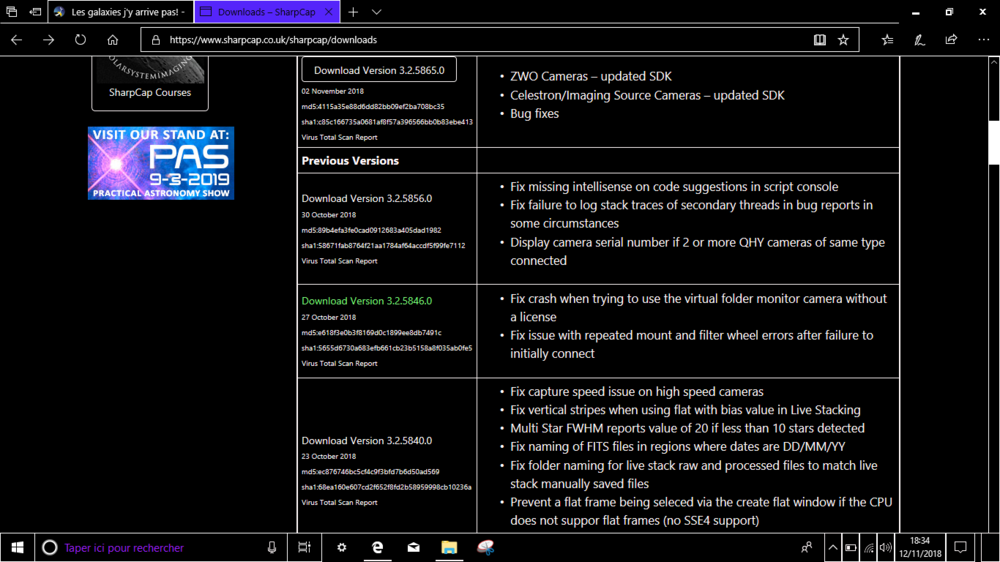The image size is (1000, 562).
Task: Open Virus Total Scan Report for 3.2.5856.0
Action: 339,261
